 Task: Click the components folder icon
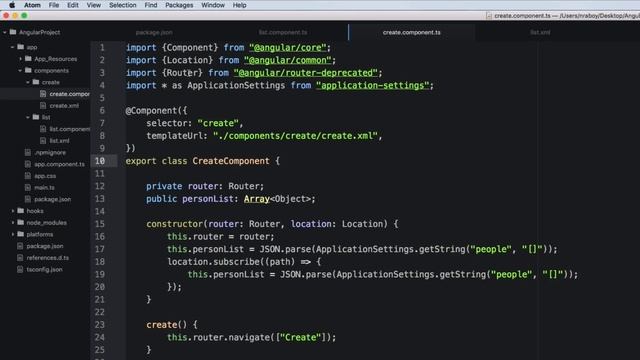pos(28,70)
